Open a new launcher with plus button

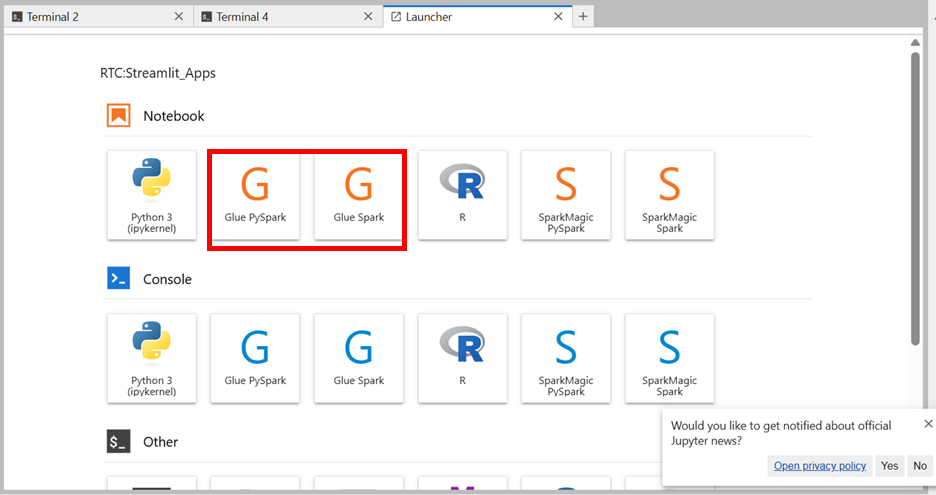pos(583,17)
